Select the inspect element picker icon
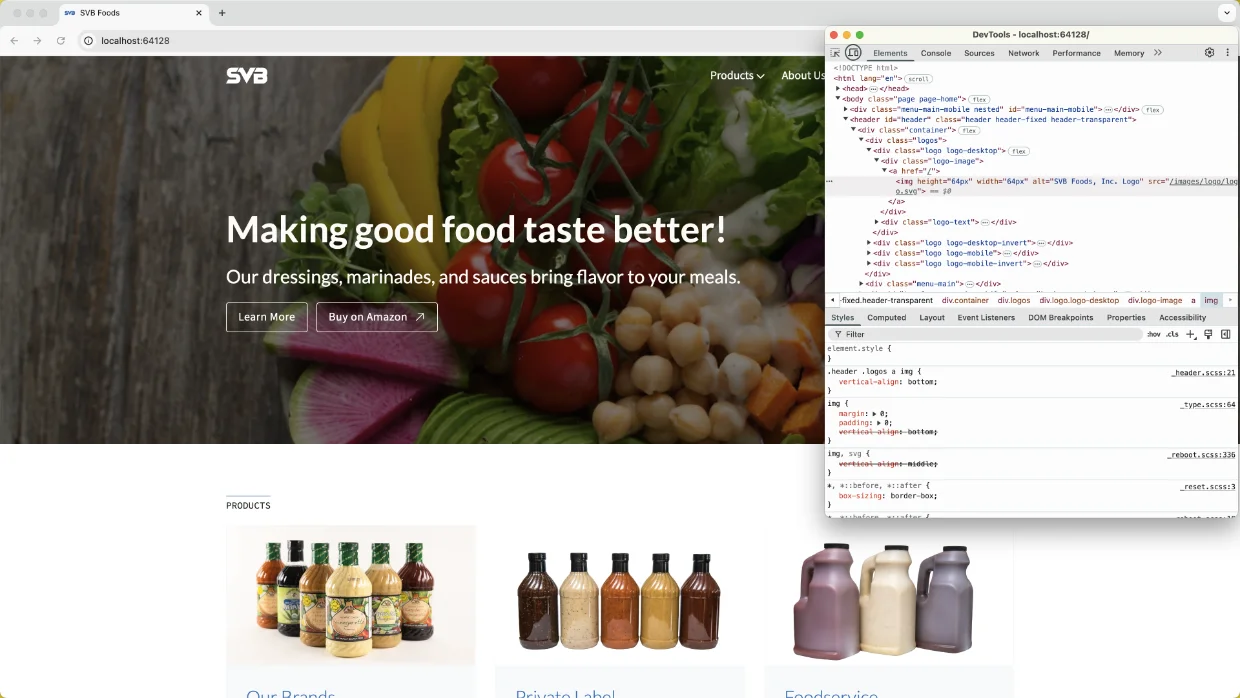The image size is (1240, 698). (835, 53)
